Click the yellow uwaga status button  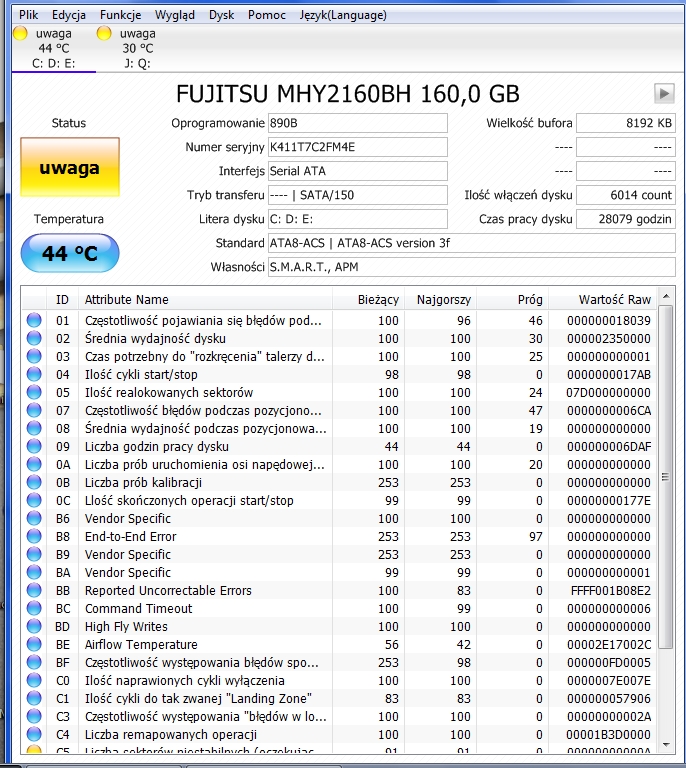(x=70, y=168)
